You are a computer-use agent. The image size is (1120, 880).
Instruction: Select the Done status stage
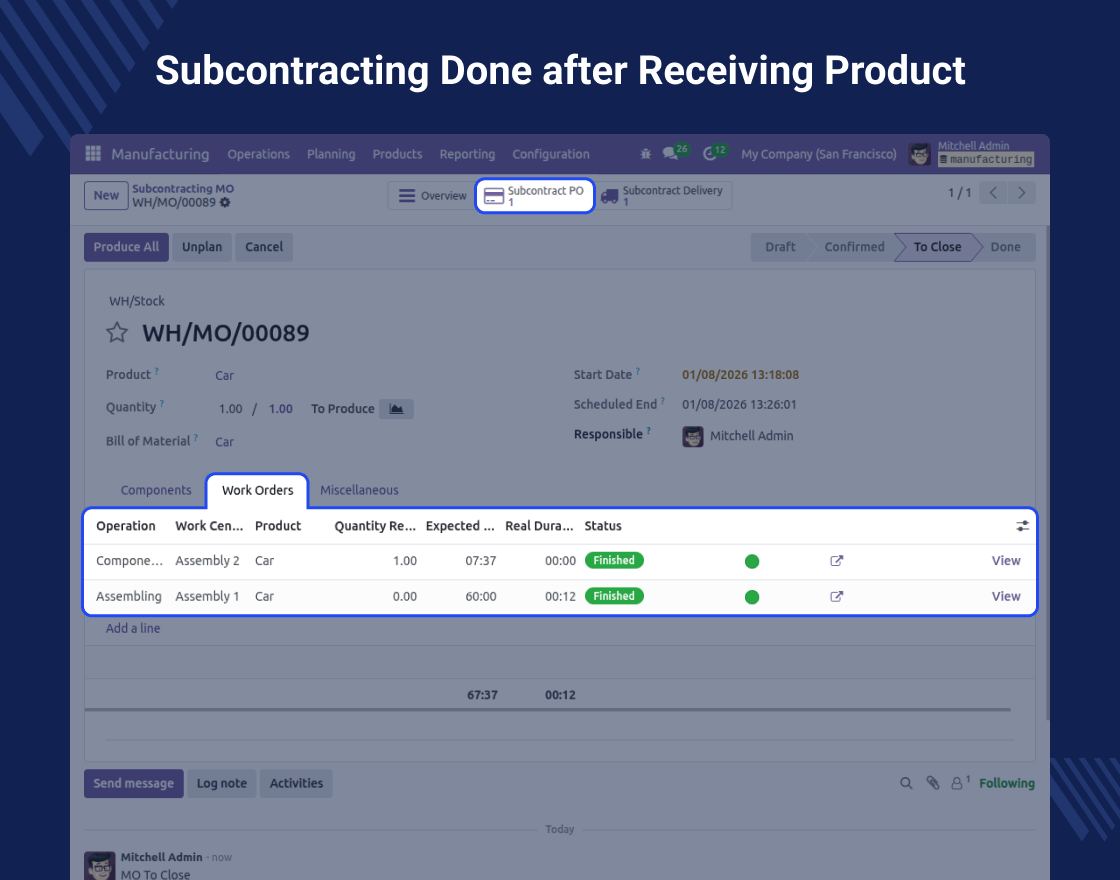click(1005, 247)
